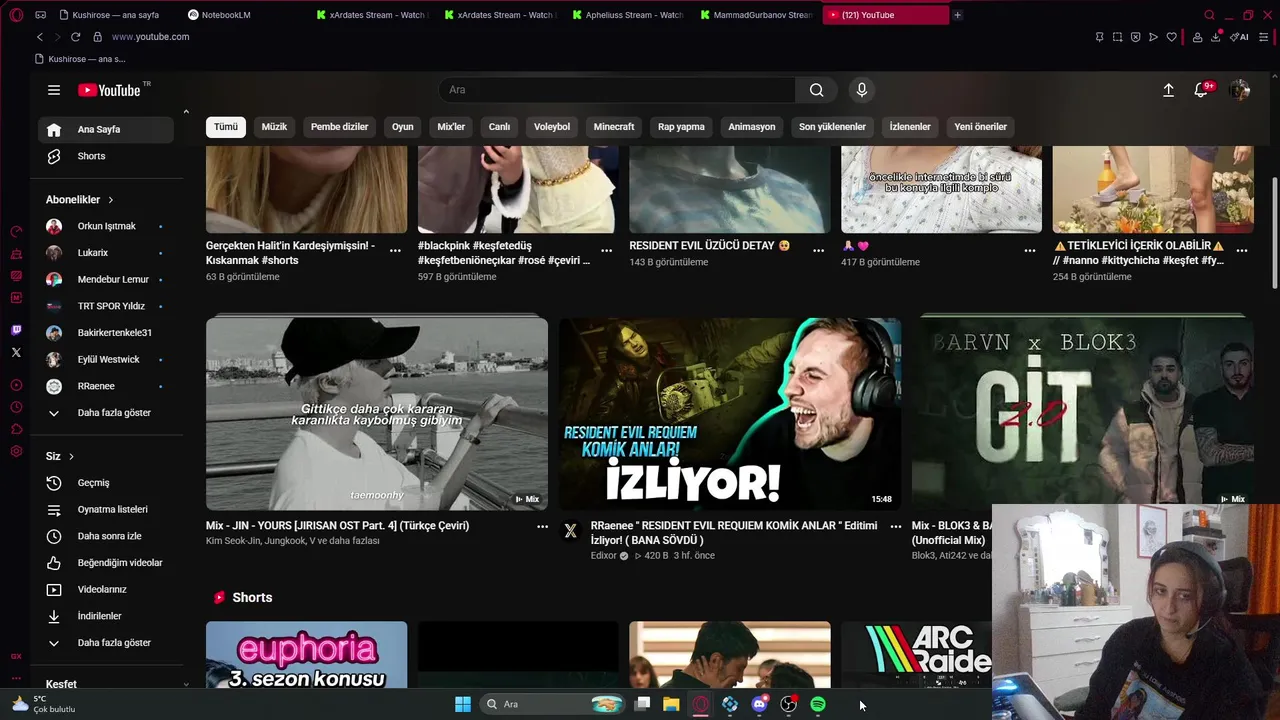Add page to bookmarks heart icon
Screen dimensions: 1280x720
1171,37
